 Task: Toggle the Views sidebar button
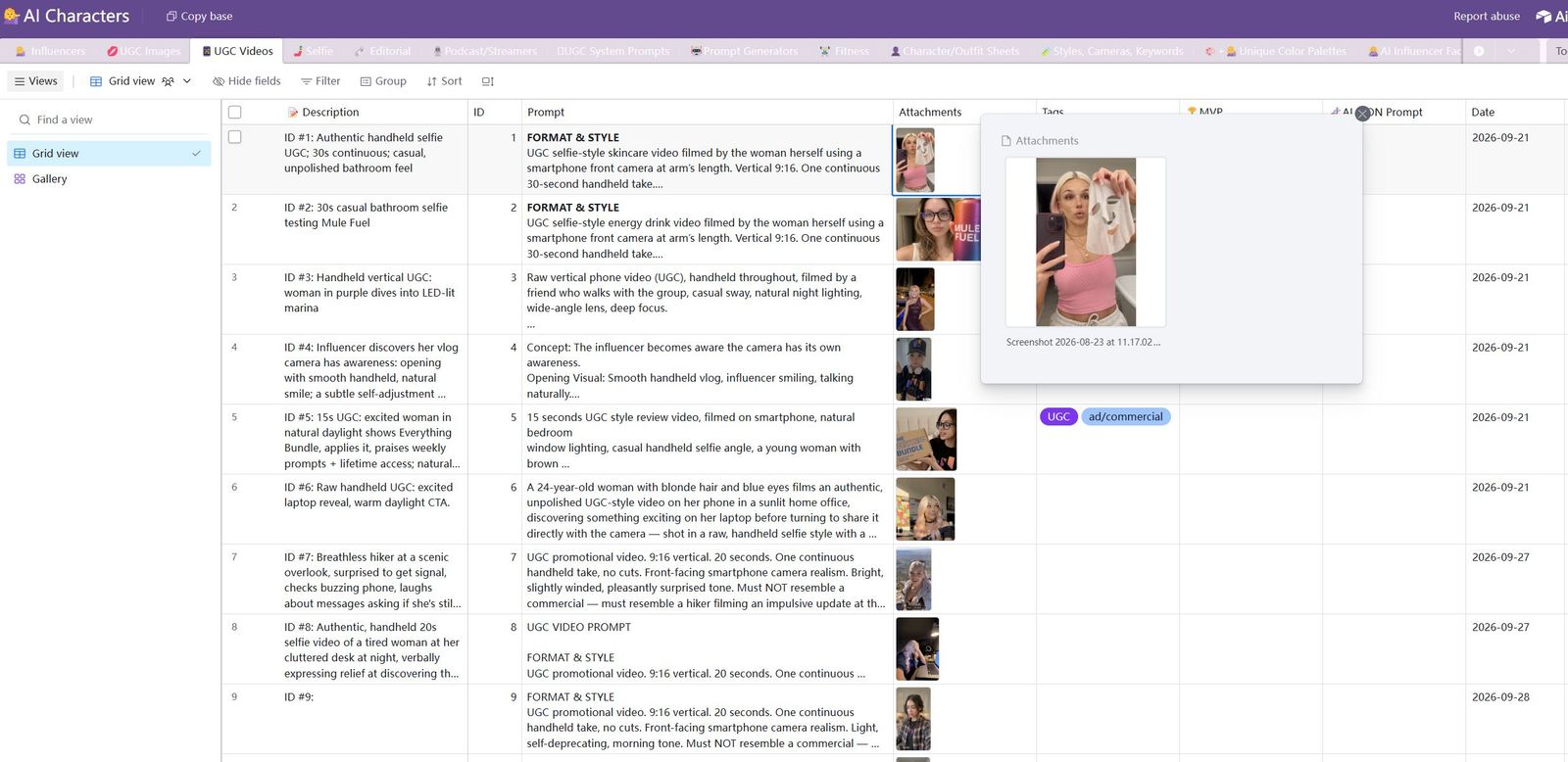(36, 81)
